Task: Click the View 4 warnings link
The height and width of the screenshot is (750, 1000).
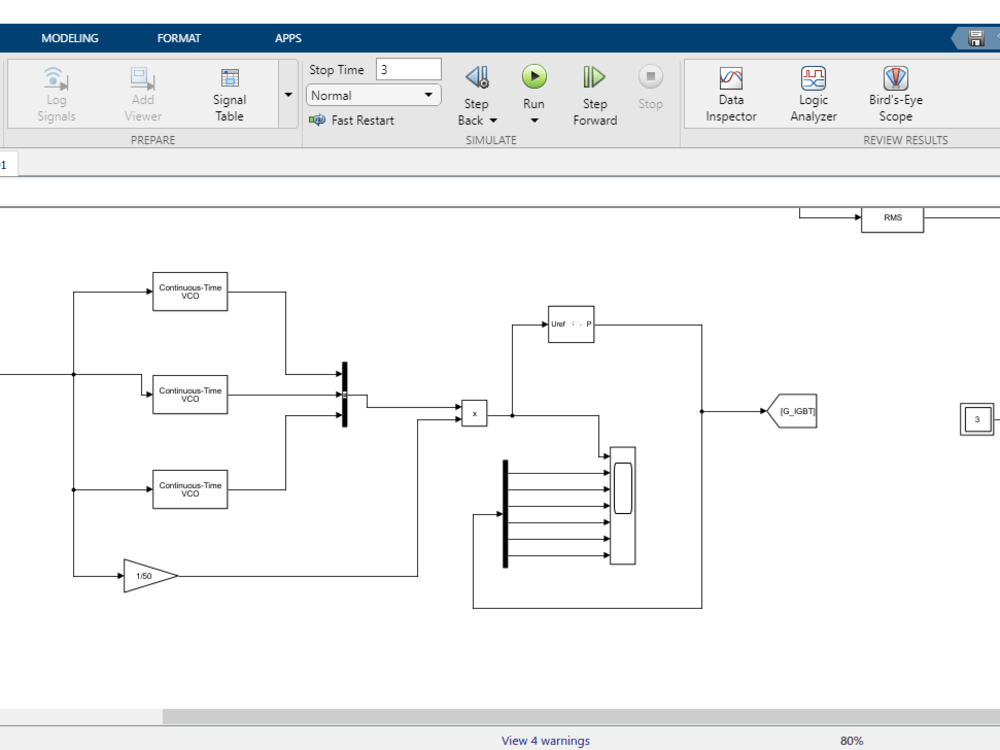Action: pyautogui.click(x=543, y=740)
